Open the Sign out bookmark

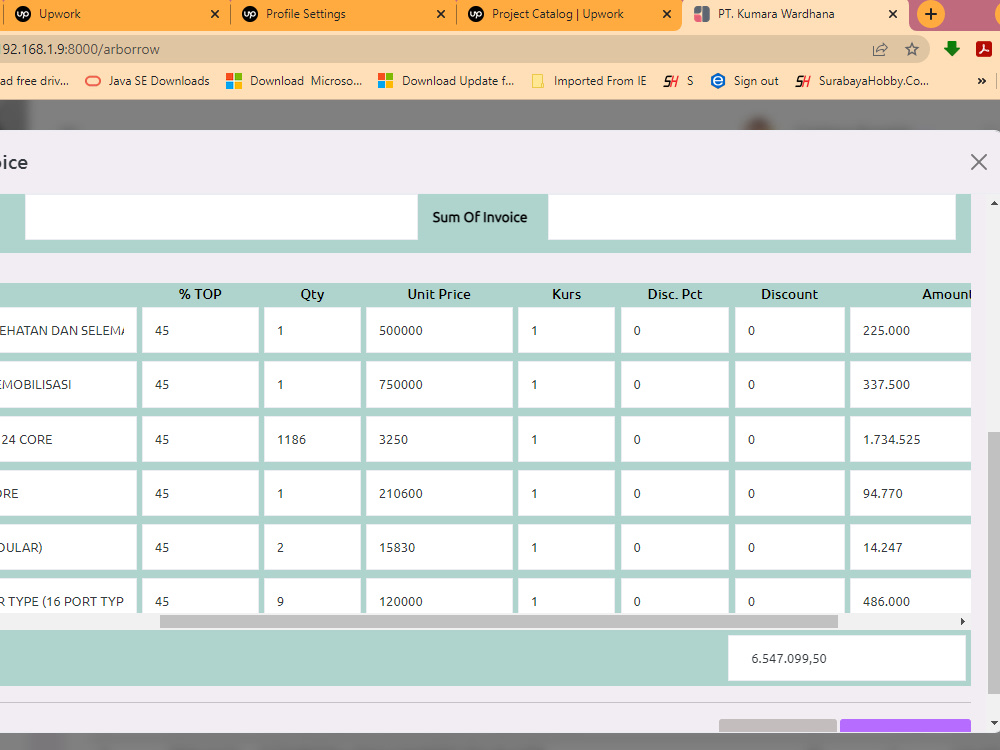[x=745, y=81]
